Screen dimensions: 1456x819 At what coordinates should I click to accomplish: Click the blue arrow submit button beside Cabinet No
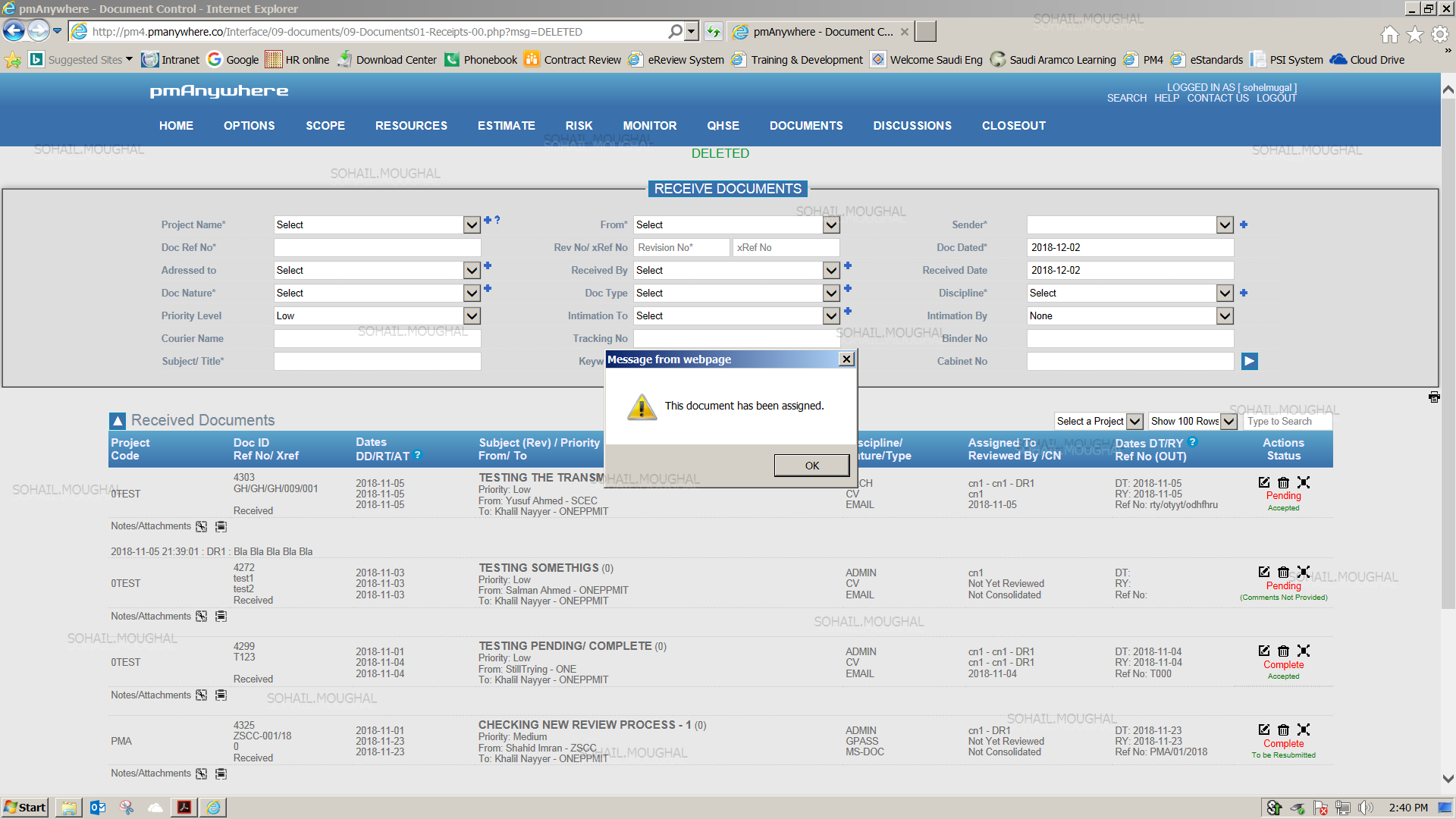coord(1249,362)
